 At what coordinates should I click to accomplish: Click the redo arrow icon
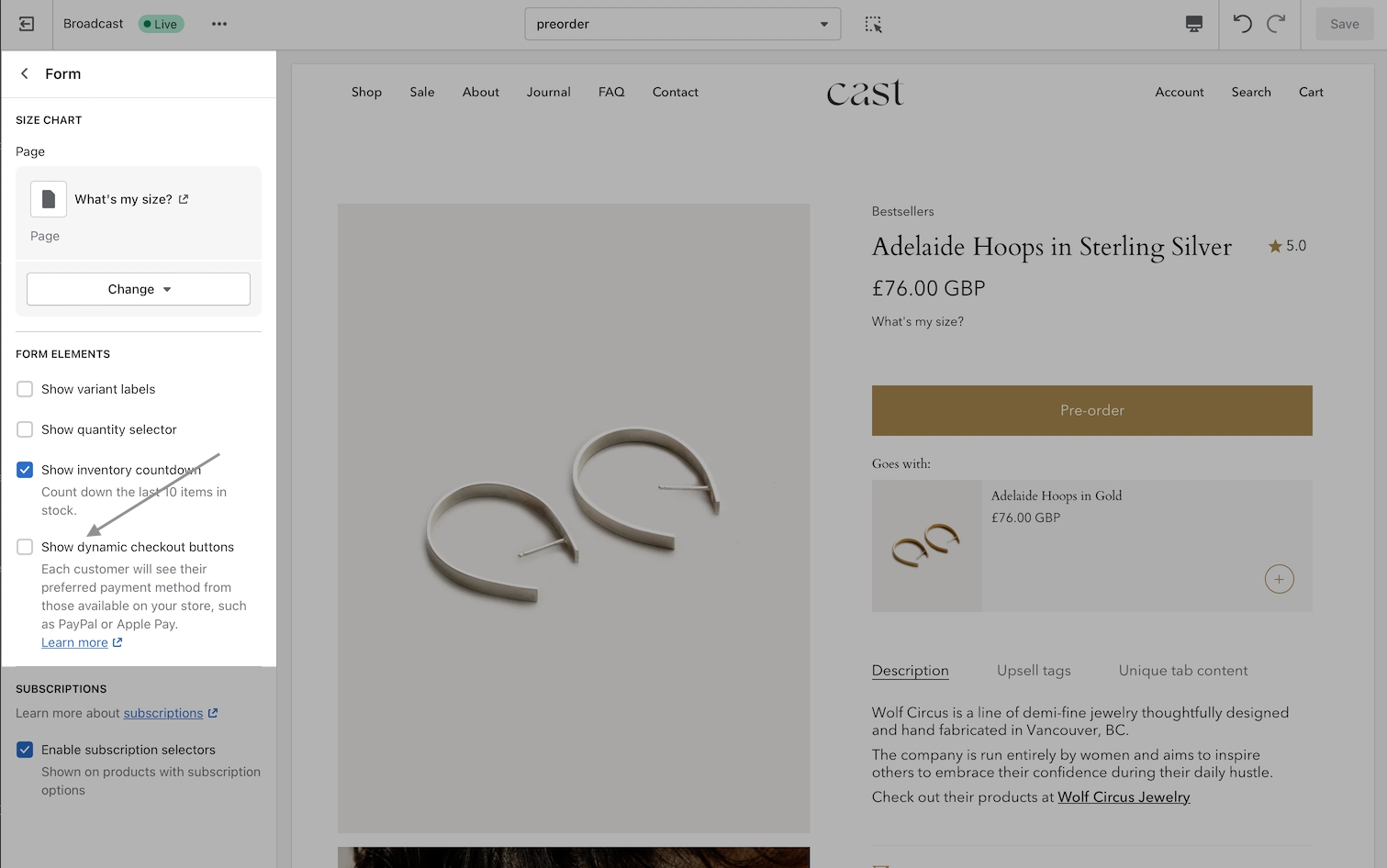point(1276,24)
